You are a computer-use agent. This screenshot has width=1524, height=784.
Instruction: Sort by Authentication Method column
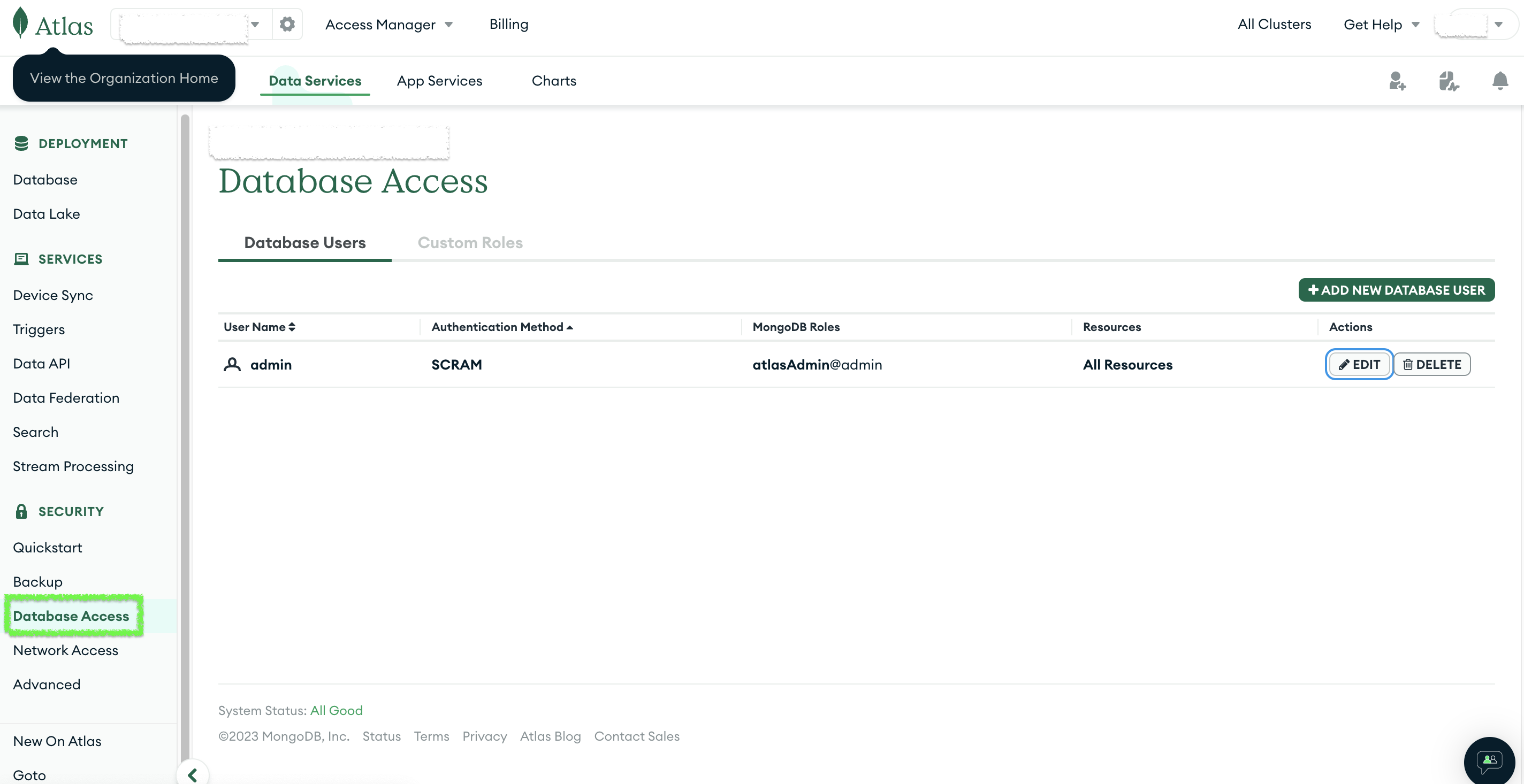[x=502, y=327]
